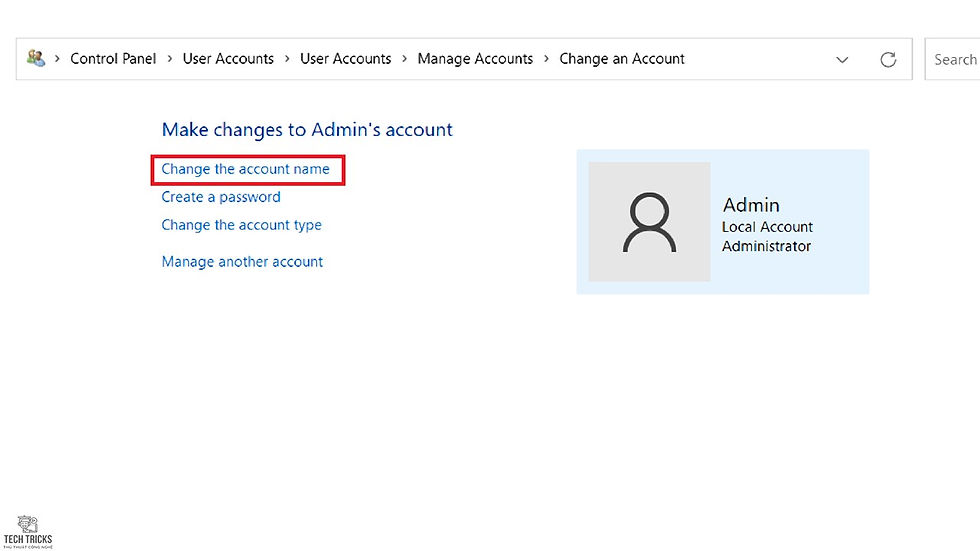Viewport: 980px width, 551px height.
Task: Open second User Accounts breadcrumb before Manage Accounts
Action: click(x=346, y=59)
